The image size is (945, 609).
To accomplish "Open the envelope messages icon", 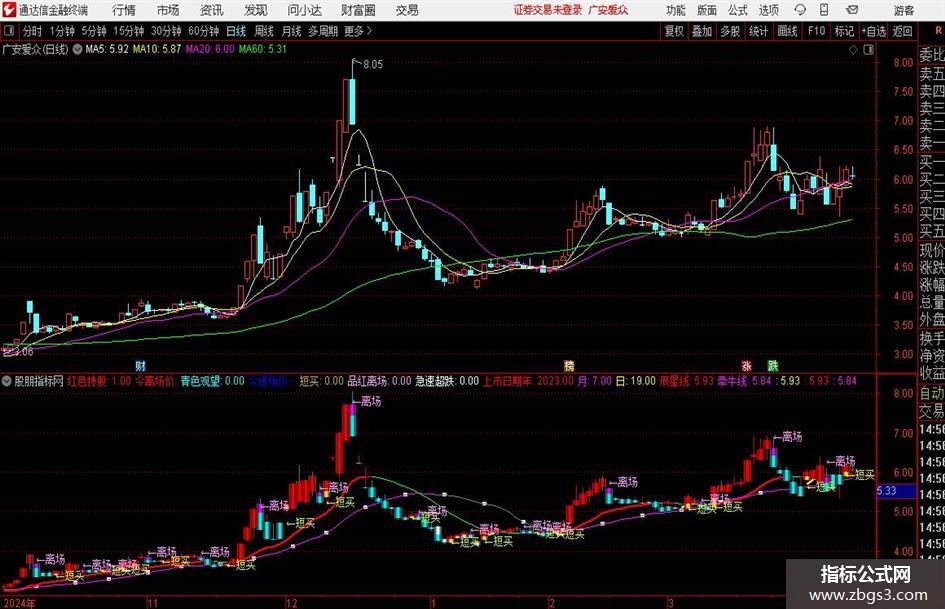I will (852, 10).
